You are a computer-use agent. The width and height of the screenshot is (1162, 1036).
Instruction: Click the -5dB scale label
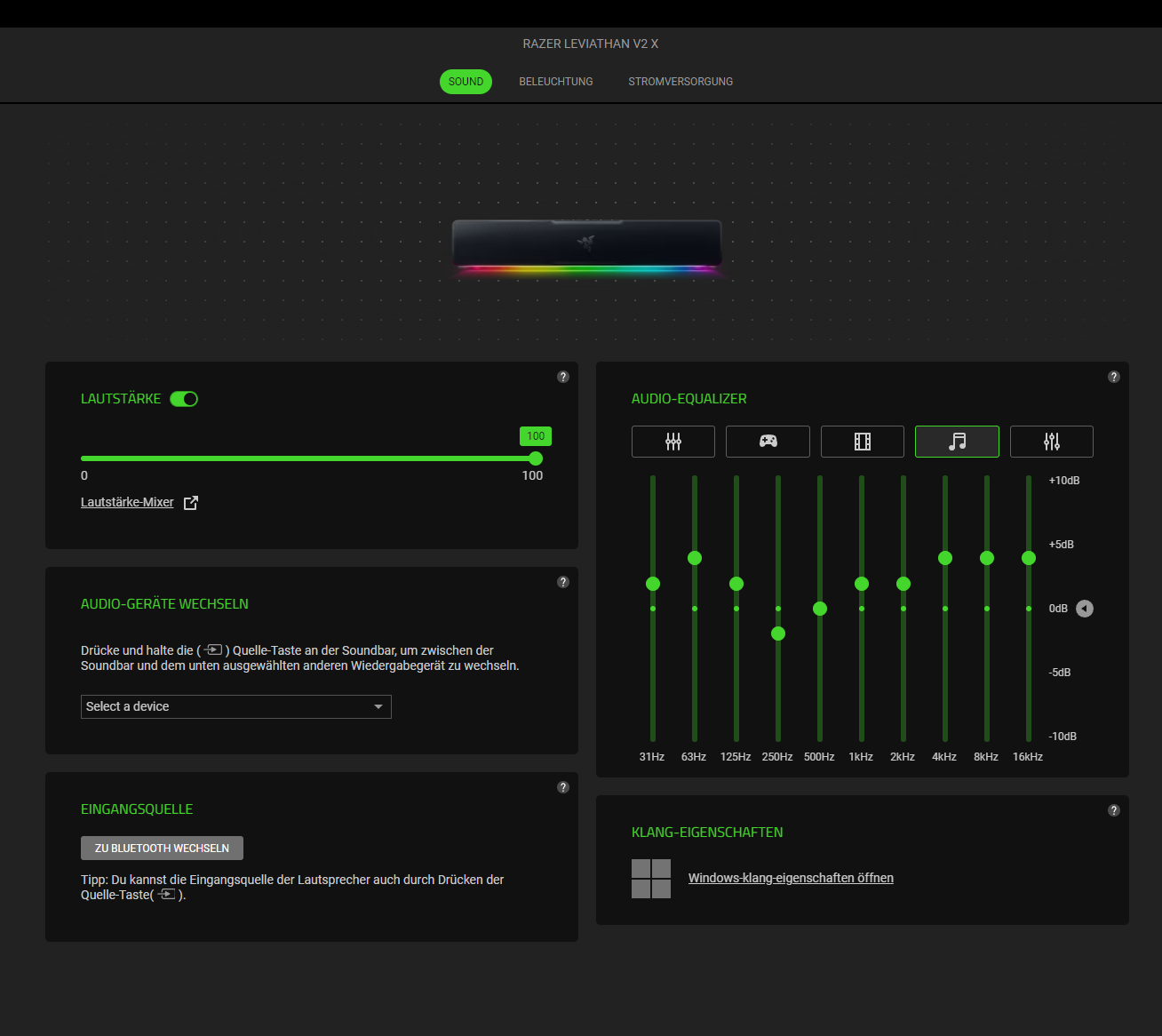[x=1060, y=673]
